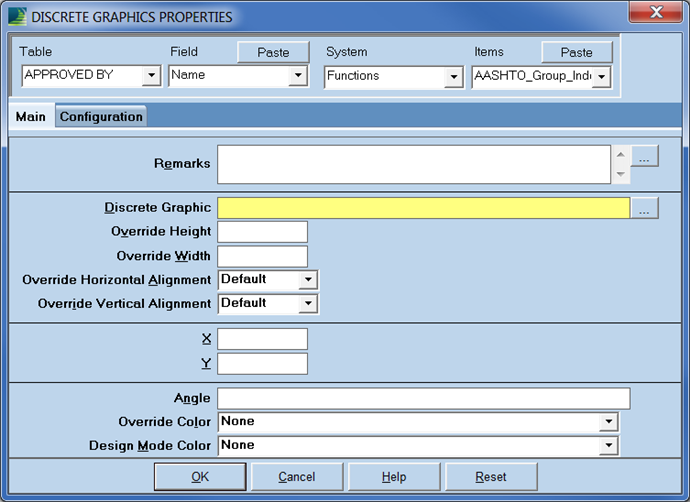Switch to the Main tab
Image resolution: width=690 pixels, height=502 pixels.
(31, 117)
